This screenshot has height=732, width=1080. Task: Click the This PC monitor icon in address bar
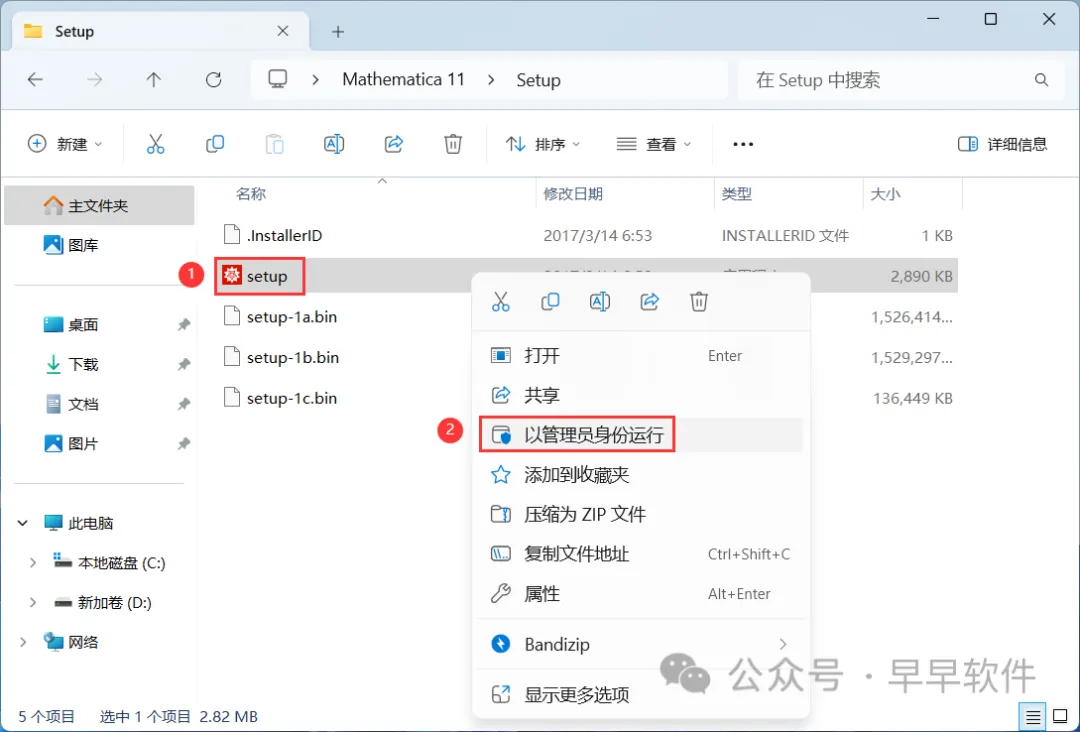click(278, 79)
